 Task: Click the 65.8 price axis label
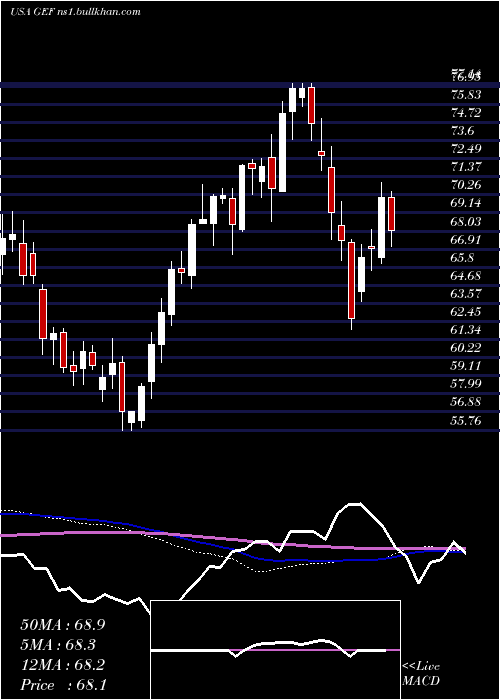point(462,258)
